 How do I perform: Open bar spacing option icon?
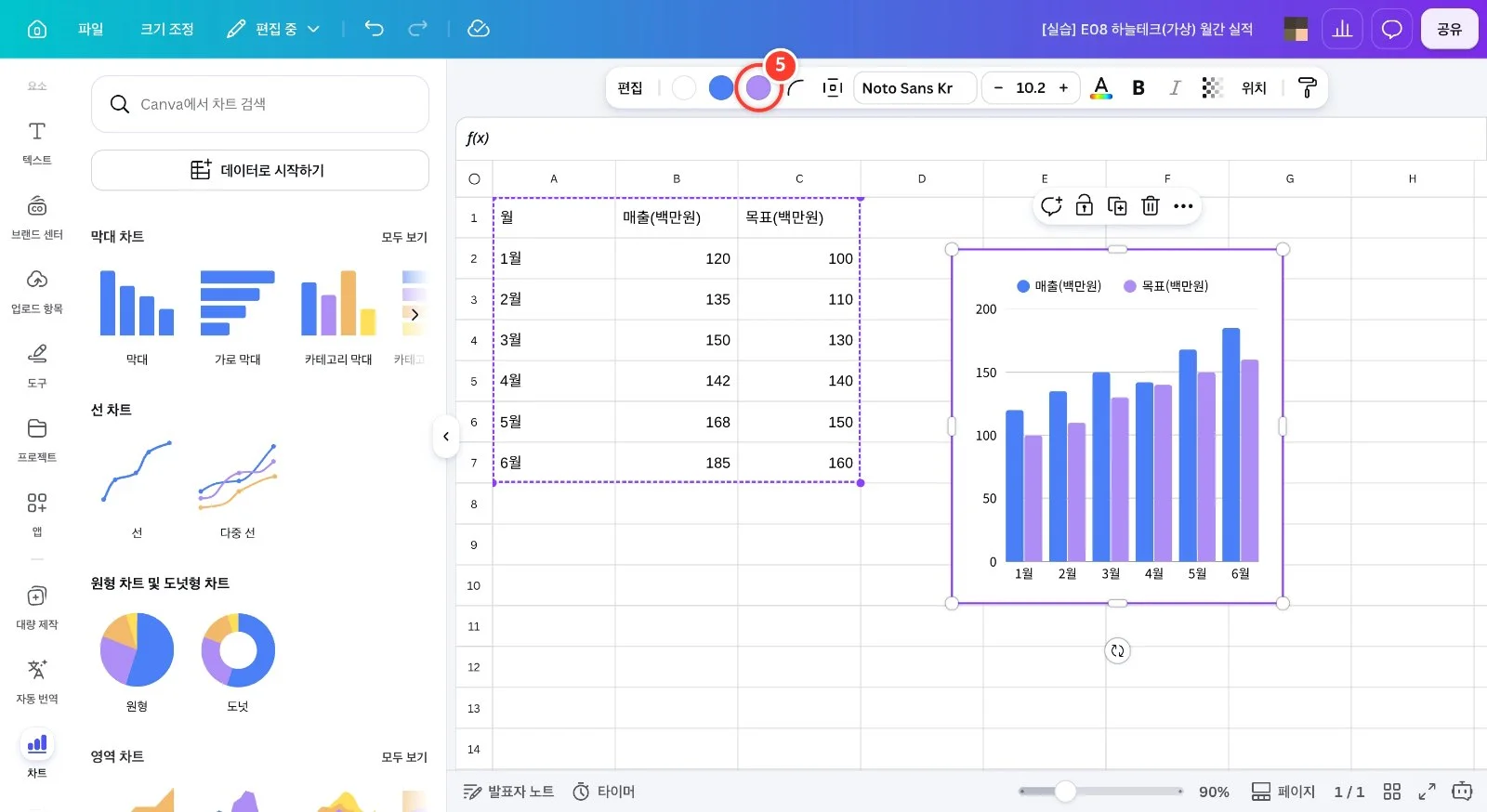click(833, 87)
